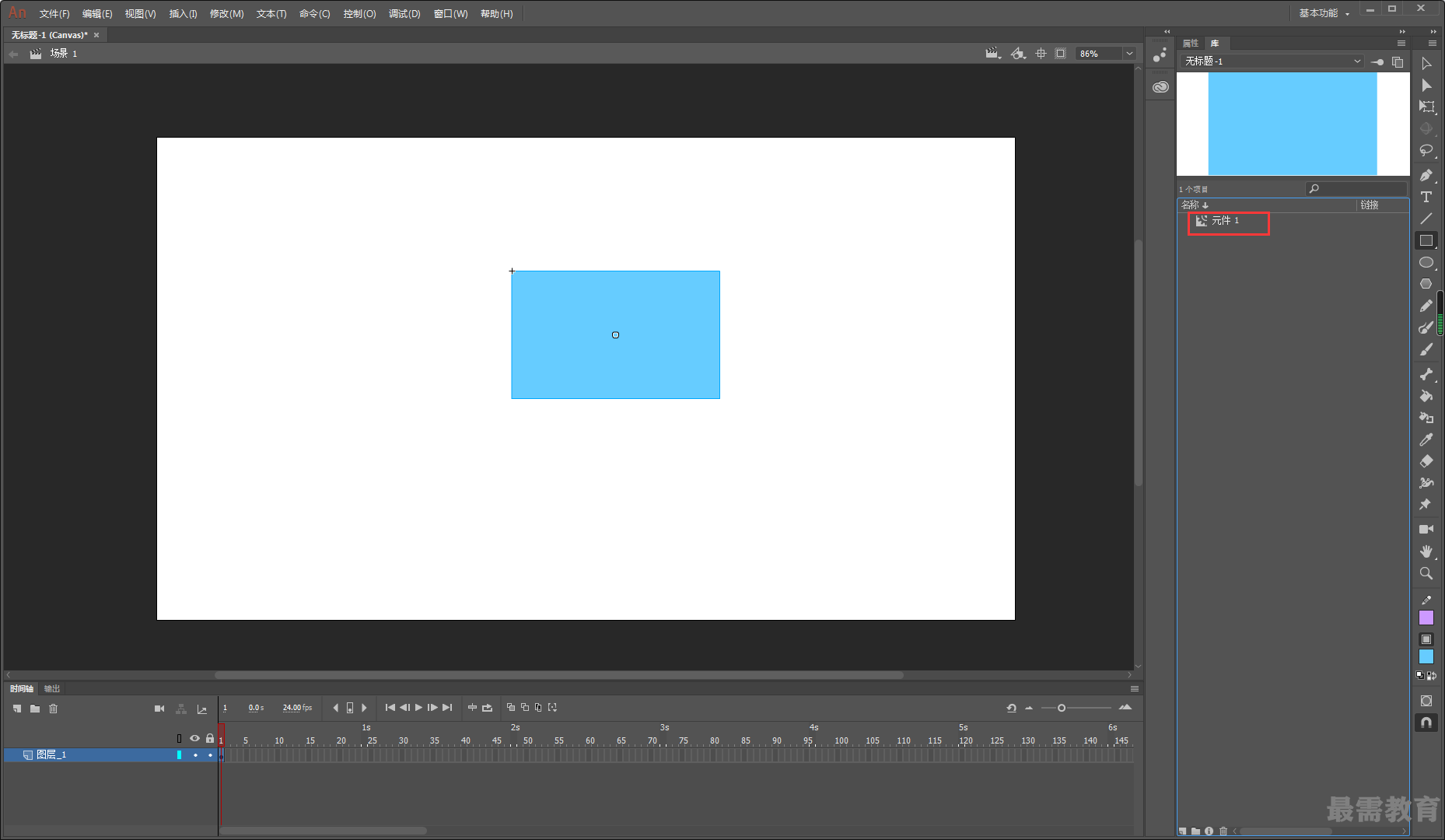1445x840 pixels.
Task: Click the new folder icon in timeline
Action: click(x=35, y=709)
